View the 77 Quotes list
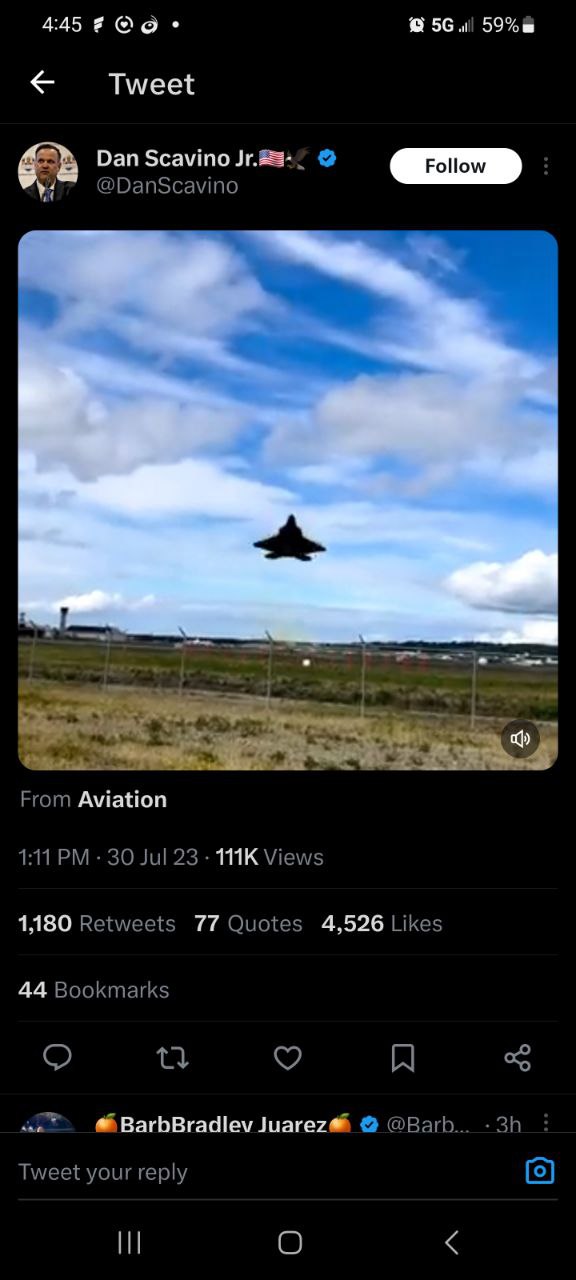The width and height of the screenshot is (576, 1280). (248, 923)
